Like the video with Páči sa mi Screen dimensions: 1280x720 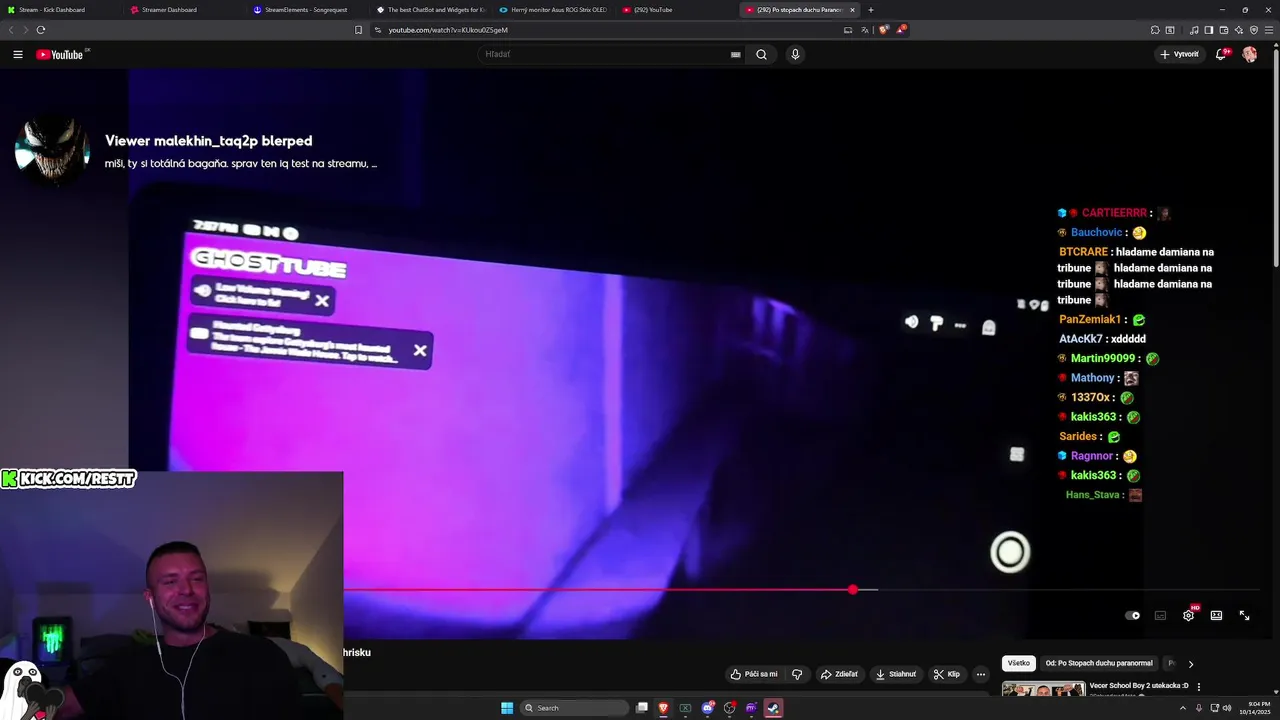[x=753, y=674]
